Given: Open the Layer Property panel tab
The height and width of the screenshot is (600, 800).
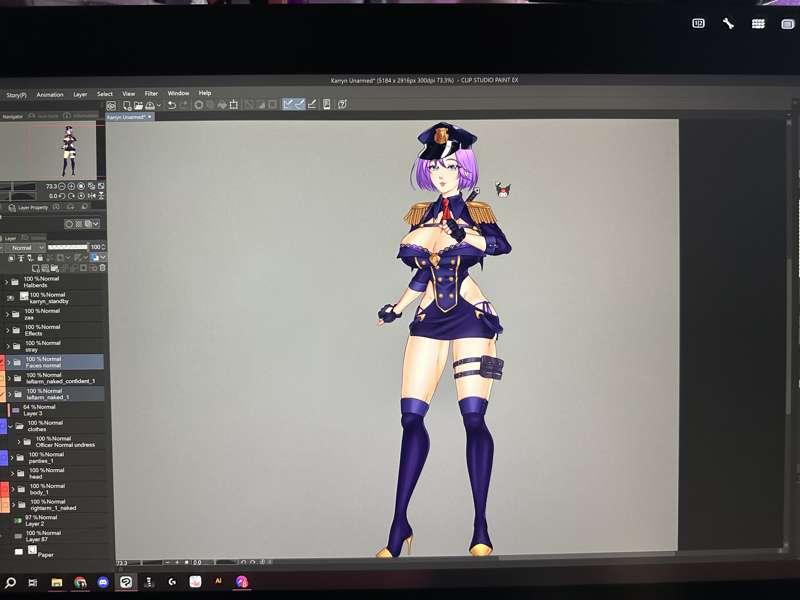Looking at the screenshot, I should pos(29,208).
